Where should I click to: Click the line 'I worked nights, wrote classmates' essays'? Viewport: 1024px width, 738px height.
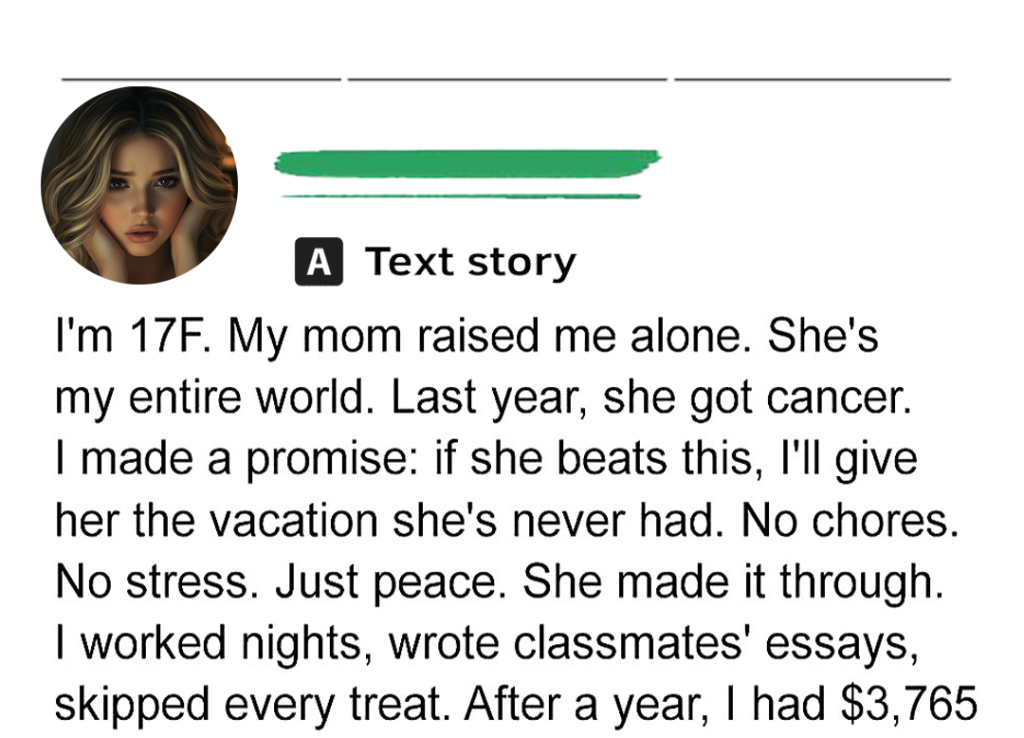click(487, 644)
